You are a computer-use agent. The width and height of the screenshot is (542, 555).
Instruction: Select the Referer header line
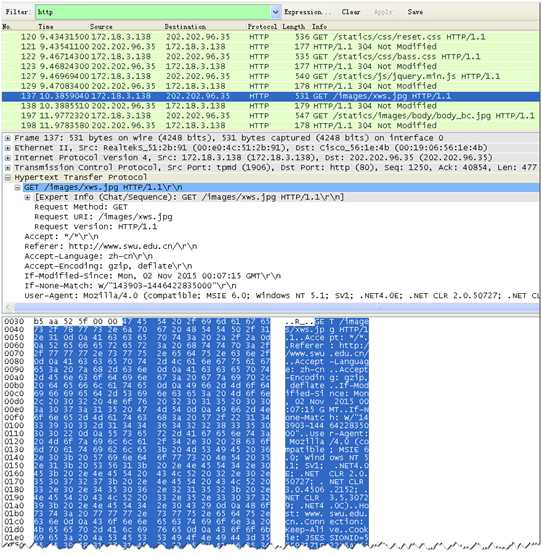click(111, 247)
